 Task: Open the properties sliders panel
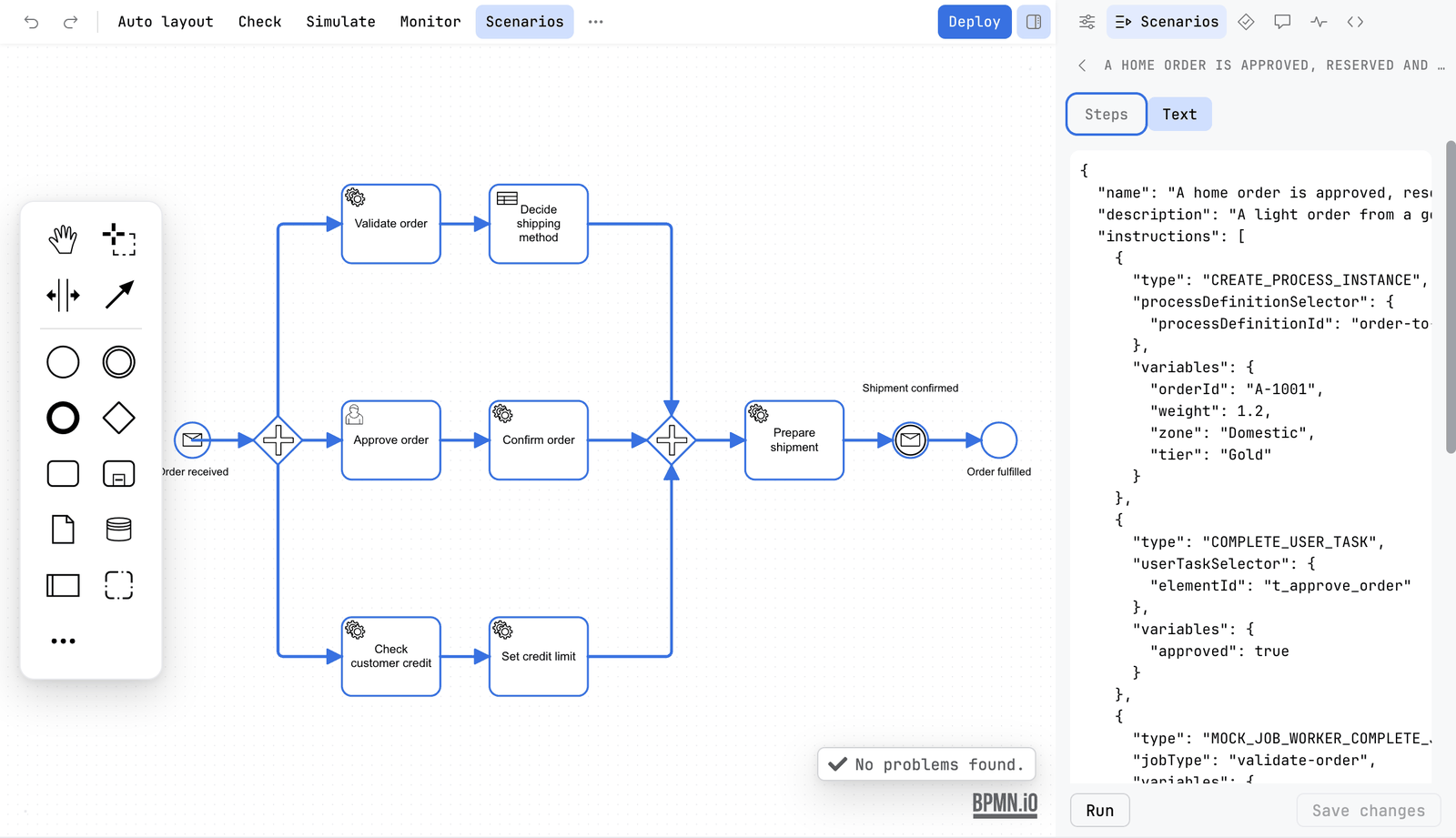point(1087,22)
